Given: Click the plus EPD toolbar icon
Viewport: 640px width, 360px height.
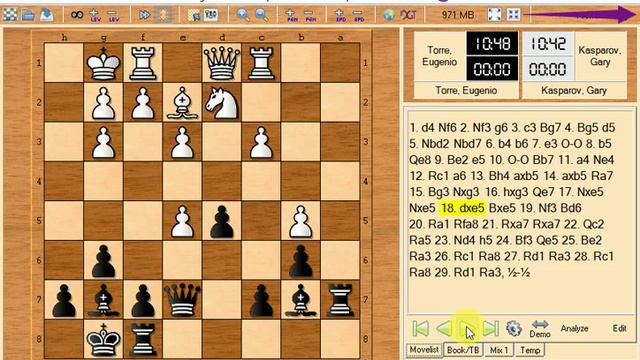Looking at the screenshot, I should [x=340, y=15].
